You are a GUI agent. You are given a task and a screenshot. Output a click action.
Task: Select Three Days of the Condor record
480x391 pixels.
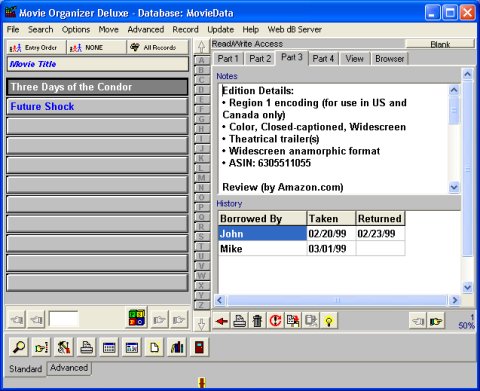click(x=97, y=87)
